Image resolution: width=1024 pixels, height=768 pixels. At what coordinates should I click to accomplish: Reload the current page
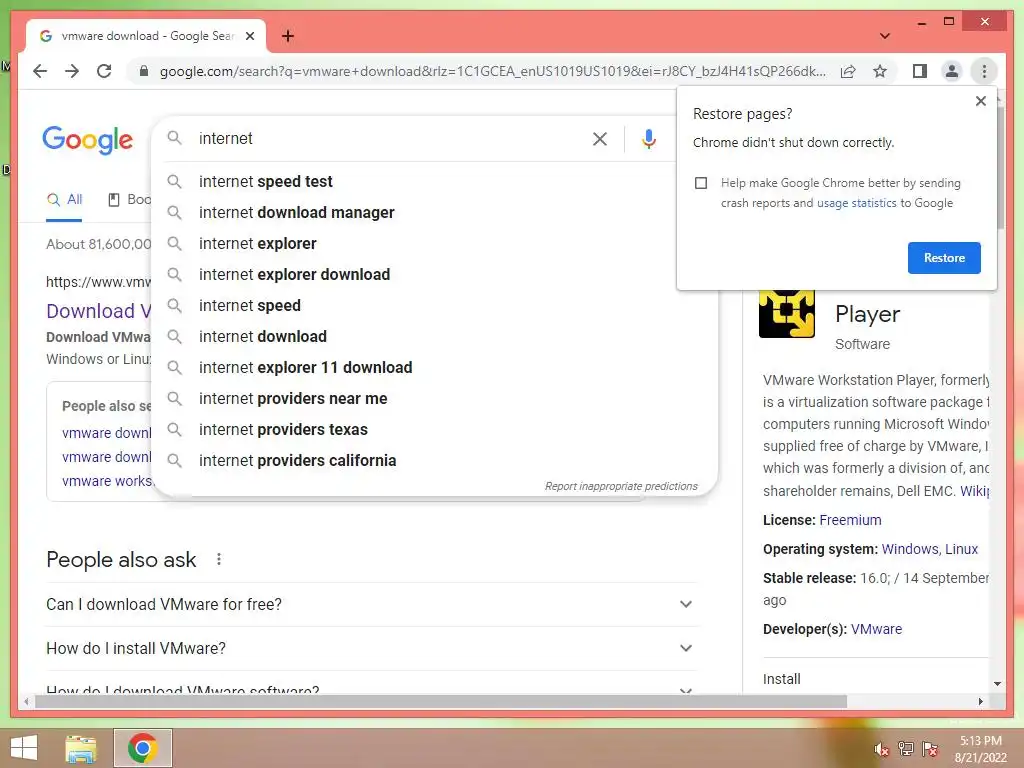click(x=104, y=71)
